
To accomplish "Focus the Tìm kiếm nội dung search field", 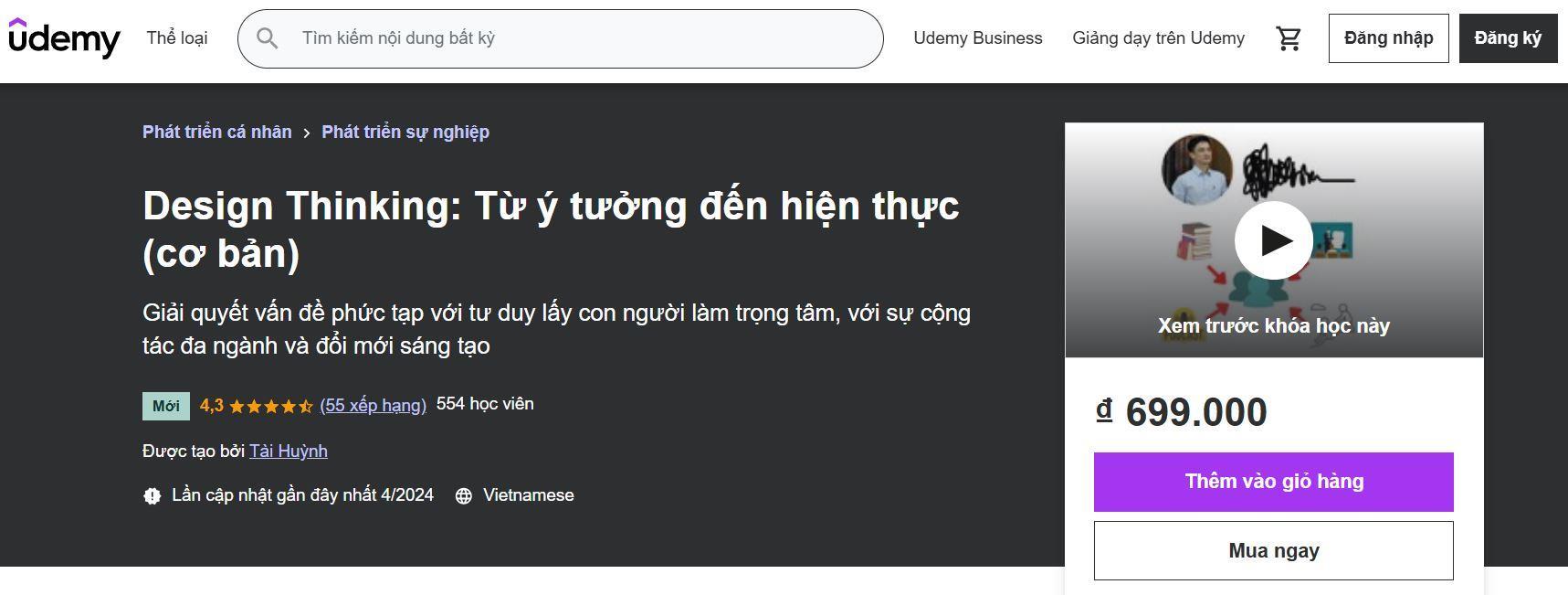I will (x=561, y=38).
